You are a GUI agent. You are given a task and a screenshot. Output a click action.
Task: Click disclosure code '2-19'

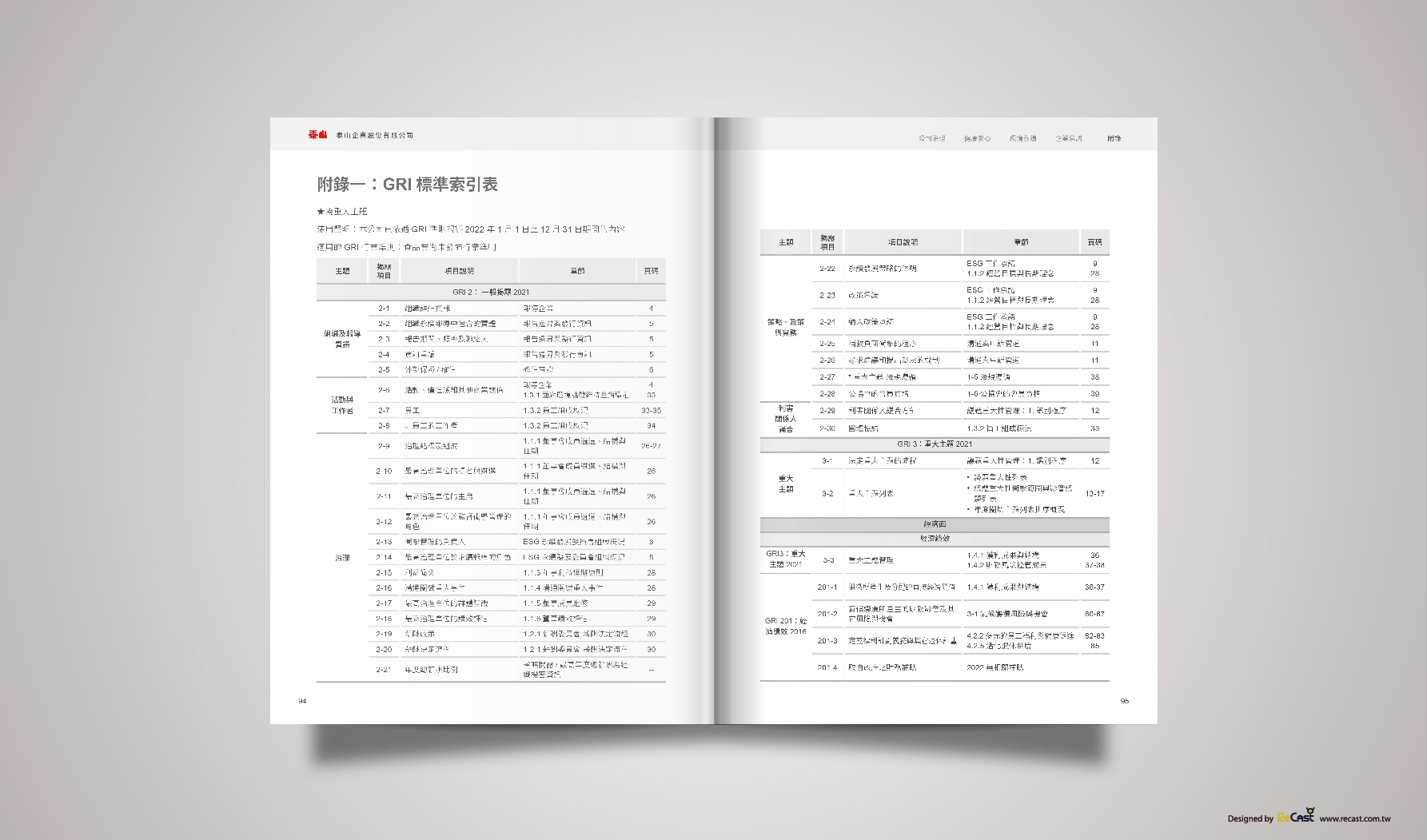384,634
